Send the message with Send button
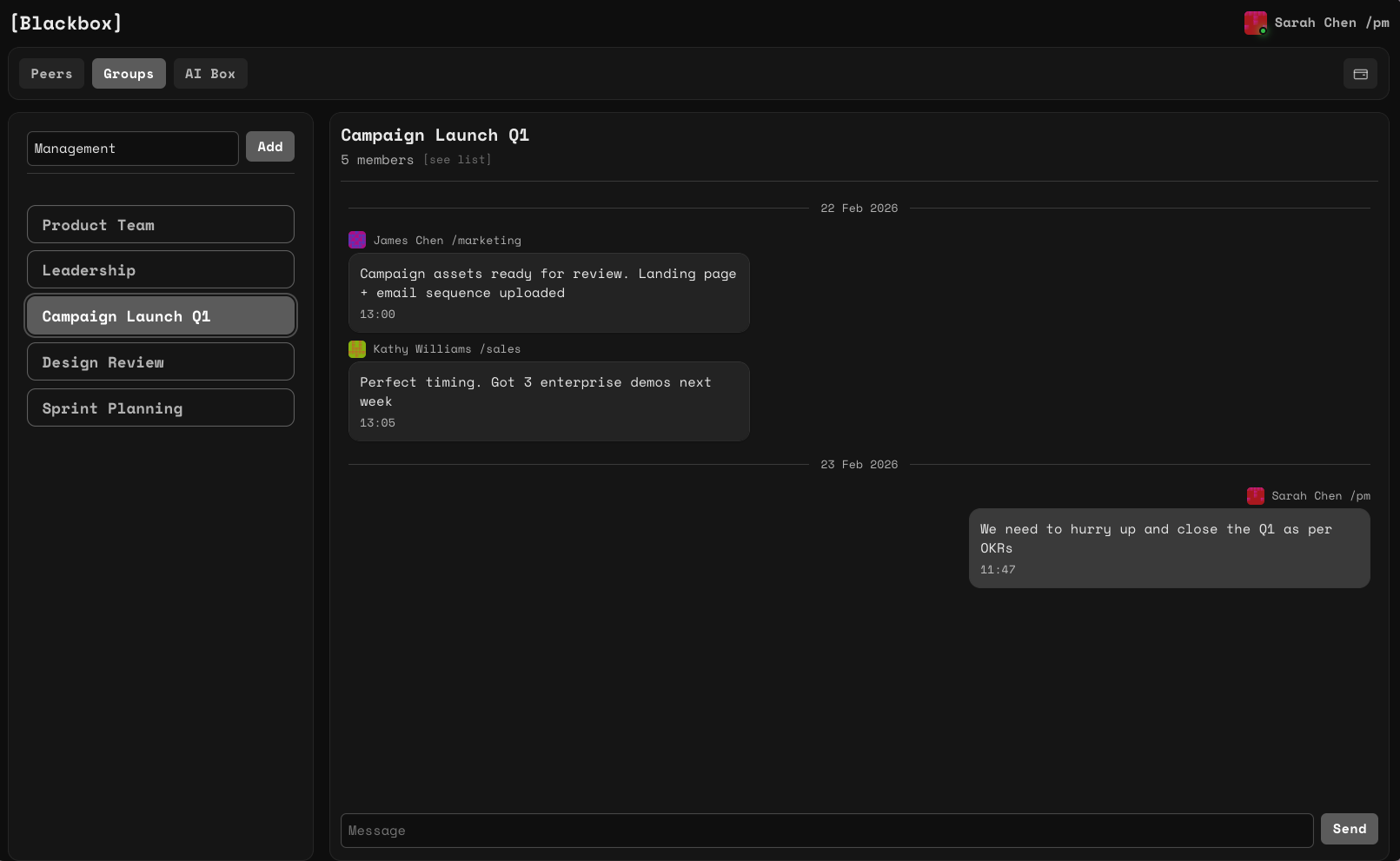 [1349, 829]
